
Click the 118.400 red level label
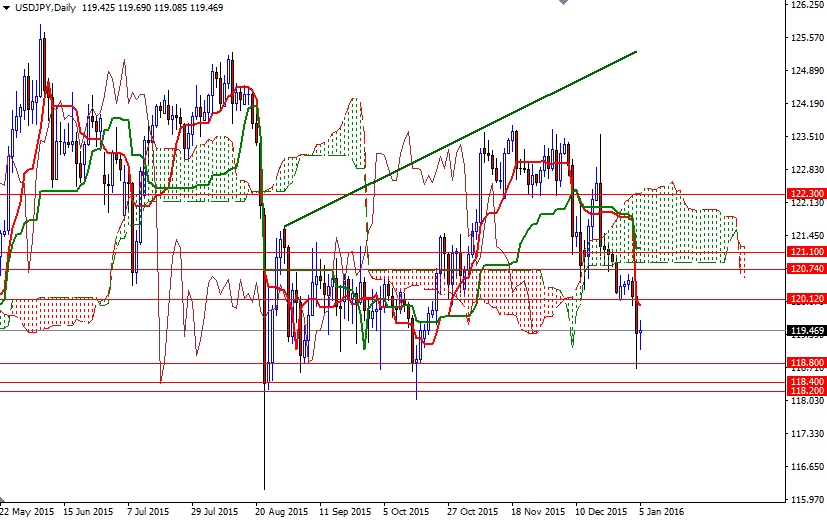click(806, 382)
